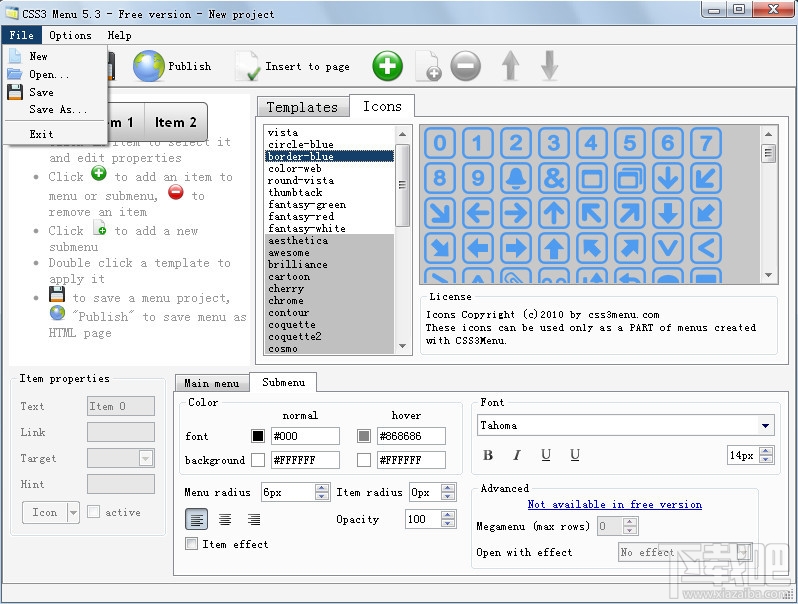798x604 pixels.
Task: Select the bell icon in gallery
Action: (516, 178)
